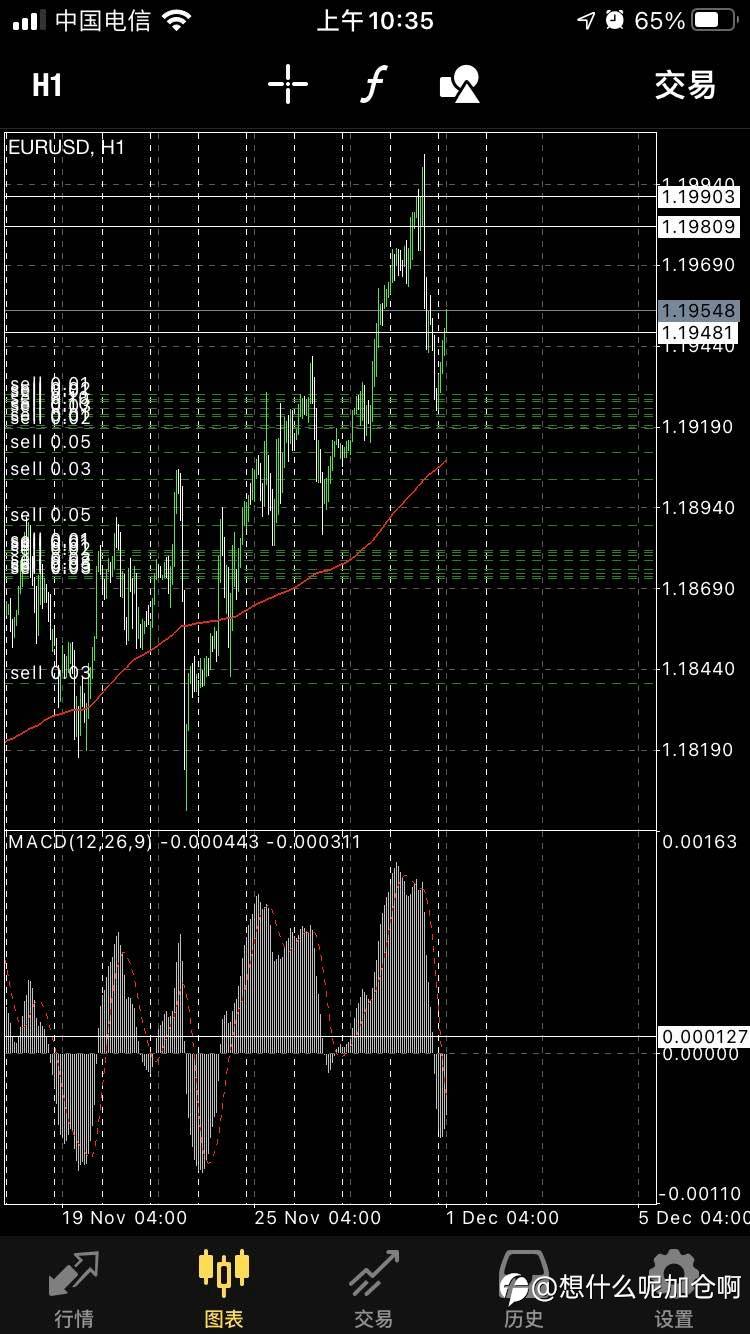Tap the alarm clock status icon

[x=615, y=20]
